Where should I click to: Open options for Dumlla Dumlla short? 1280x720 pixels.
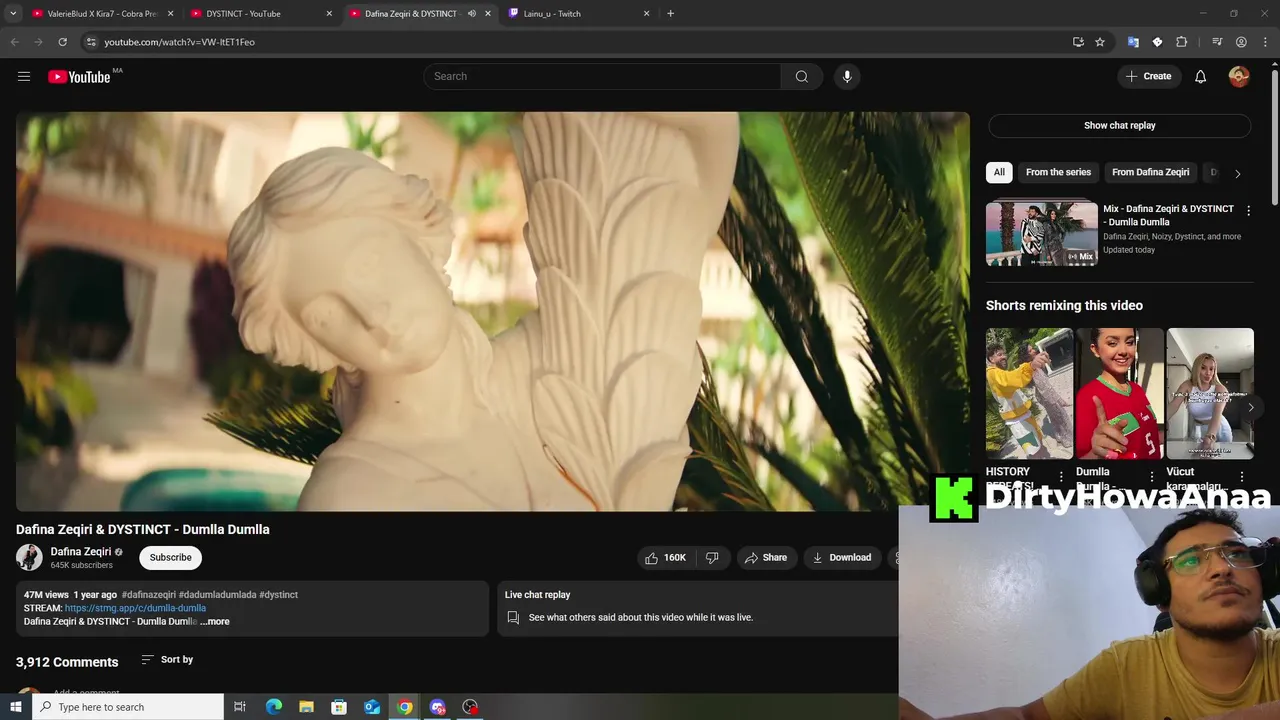click(x=1151, y=477)
